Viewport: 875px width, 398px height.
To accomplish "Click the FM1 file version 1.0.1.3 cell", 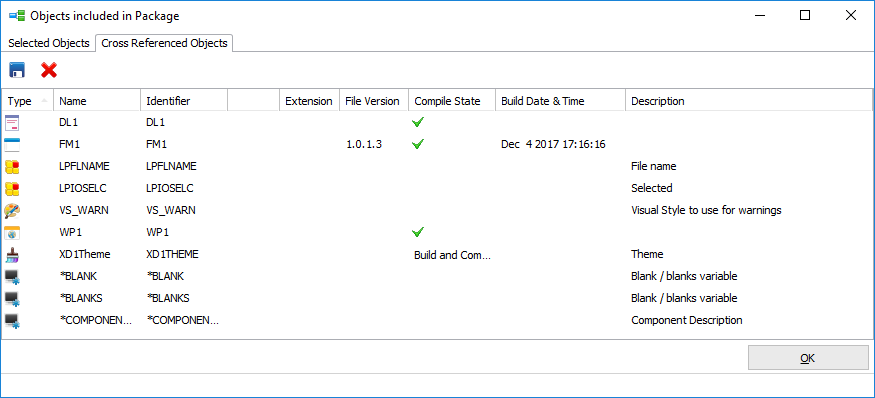I will click(364, 145).
